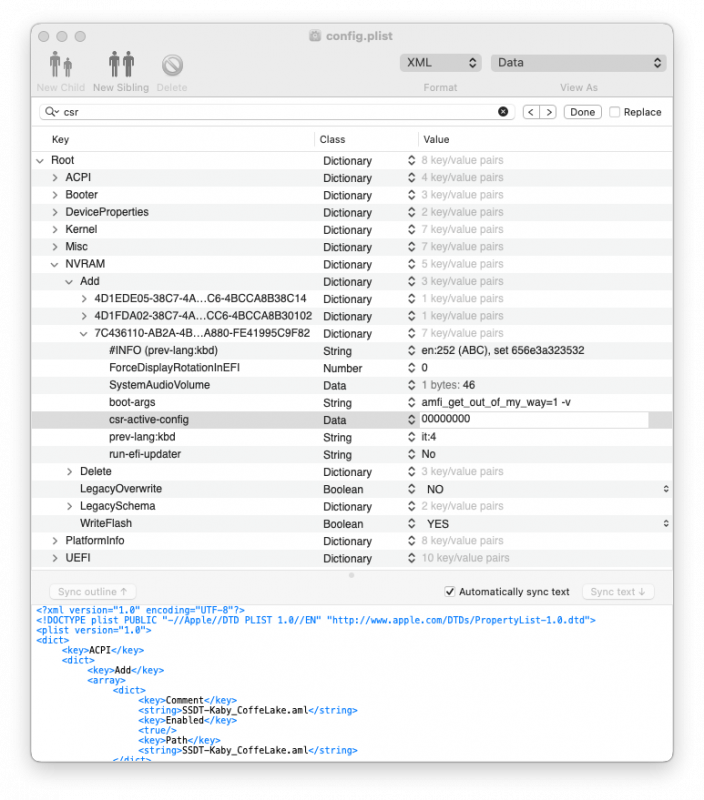This screenshot has width=704, height=800.
Task: Go to next search match
Action: [548, 112]
